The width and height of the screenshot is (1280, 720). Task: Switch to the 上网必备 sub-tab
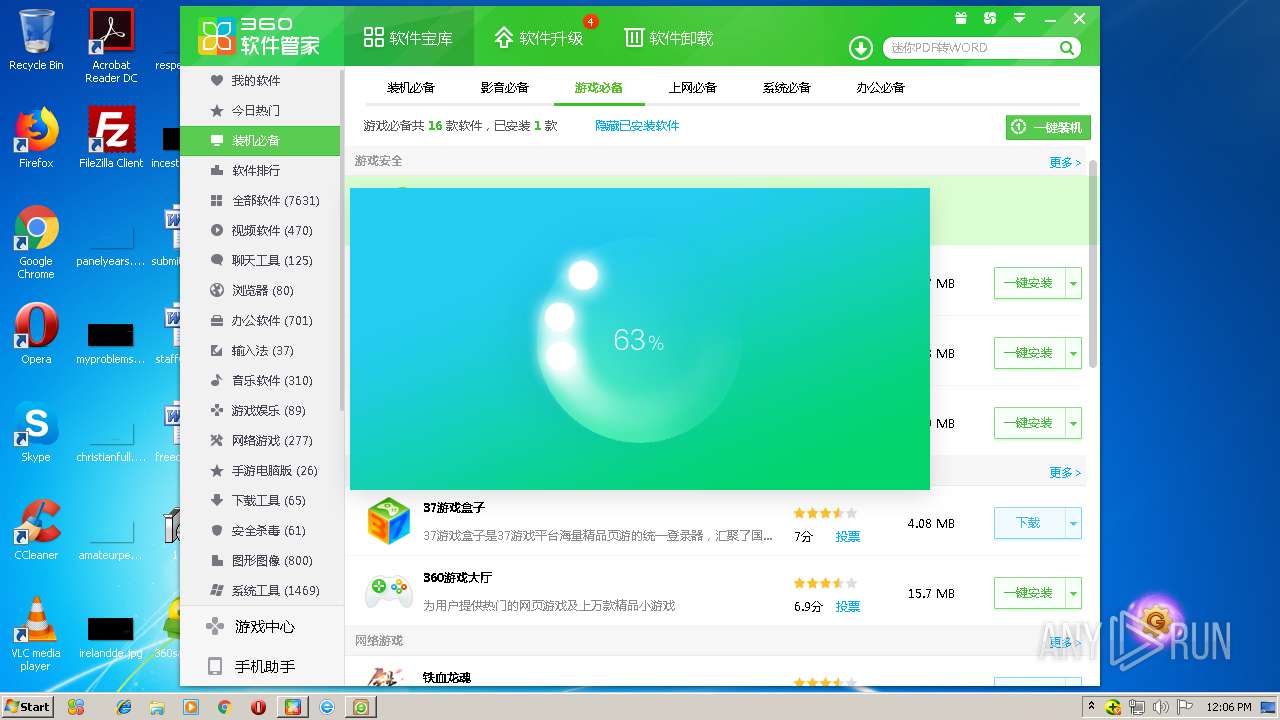coord(692,88)
